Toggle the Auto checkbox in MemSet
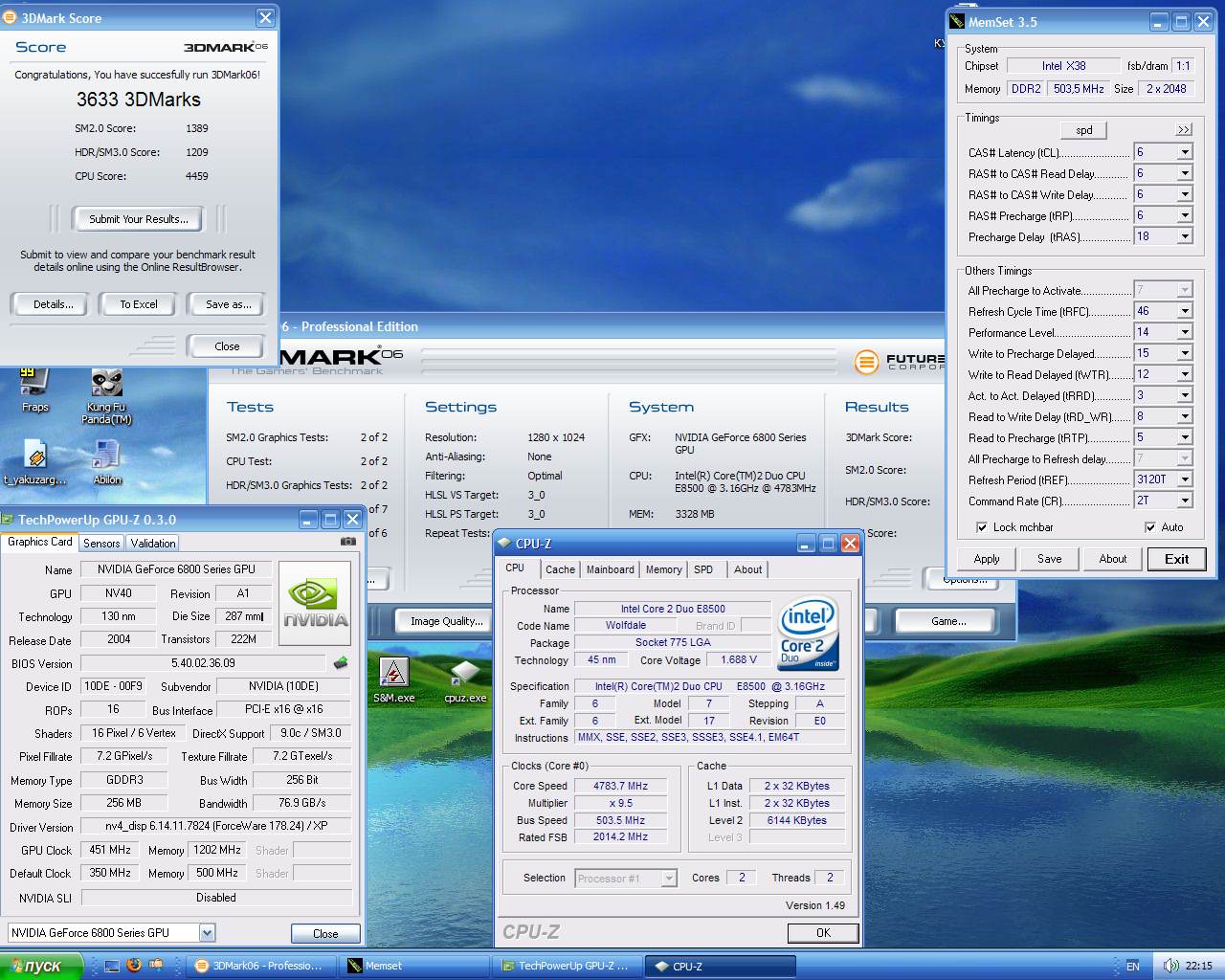 point(1149,527)
